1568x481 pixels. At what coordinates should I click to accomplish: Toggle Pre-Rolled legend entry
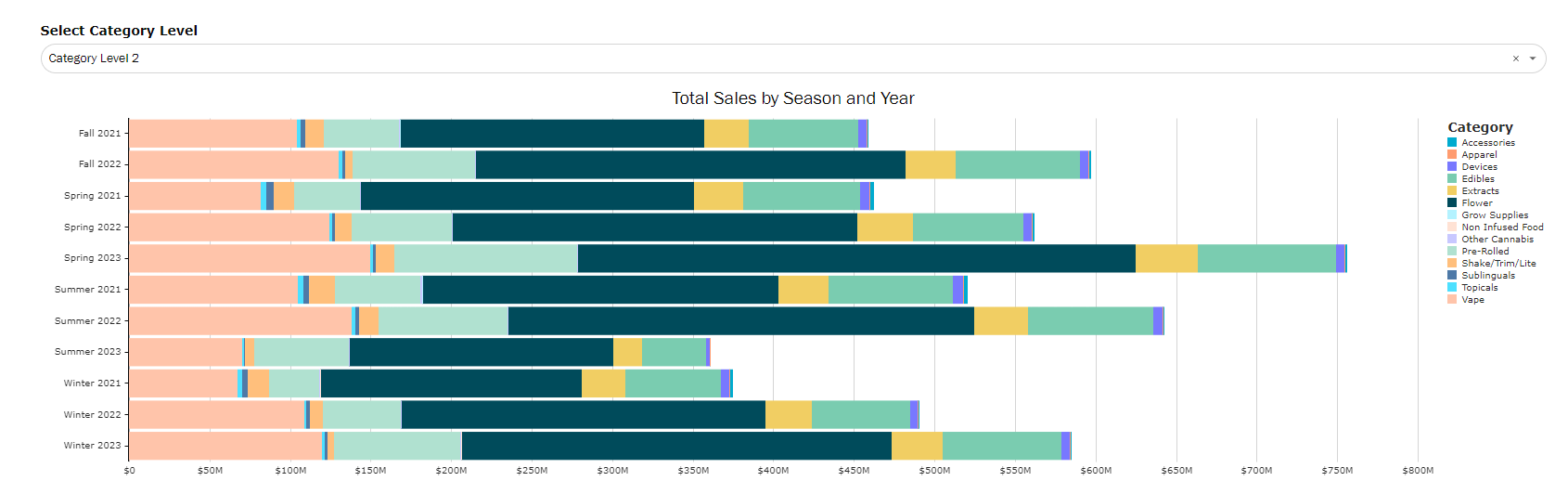click(x=1484, y=252)
